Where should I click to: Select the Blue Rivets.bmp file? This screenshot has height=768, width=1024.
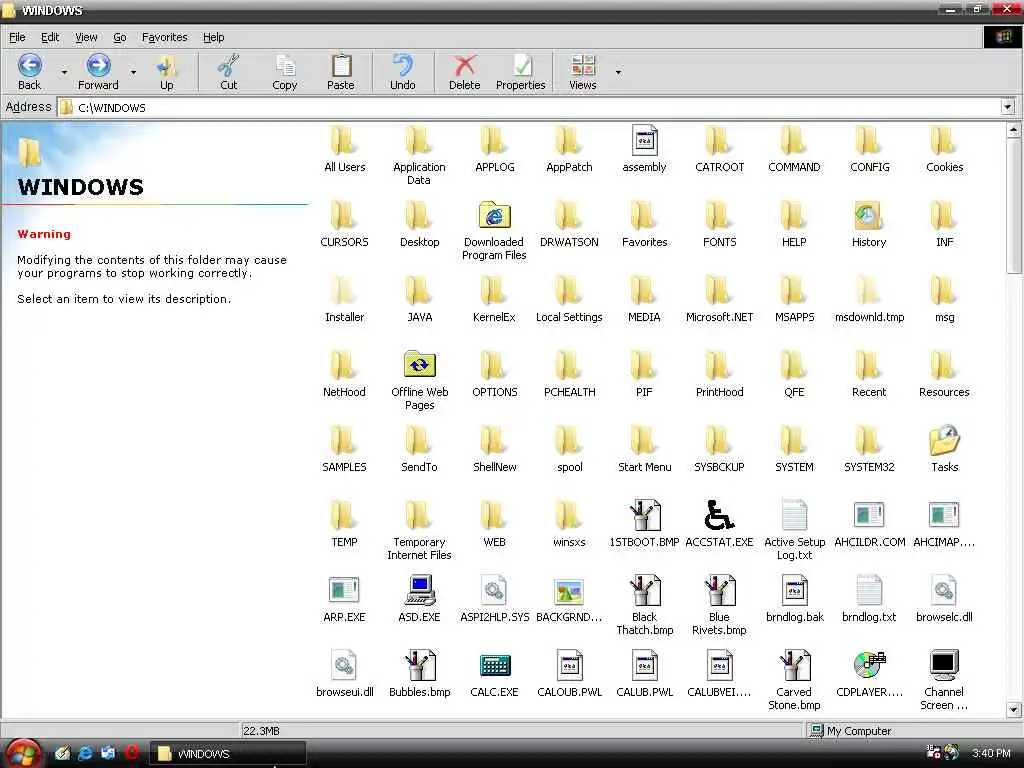pyautogui.click(x=719, y=605)
